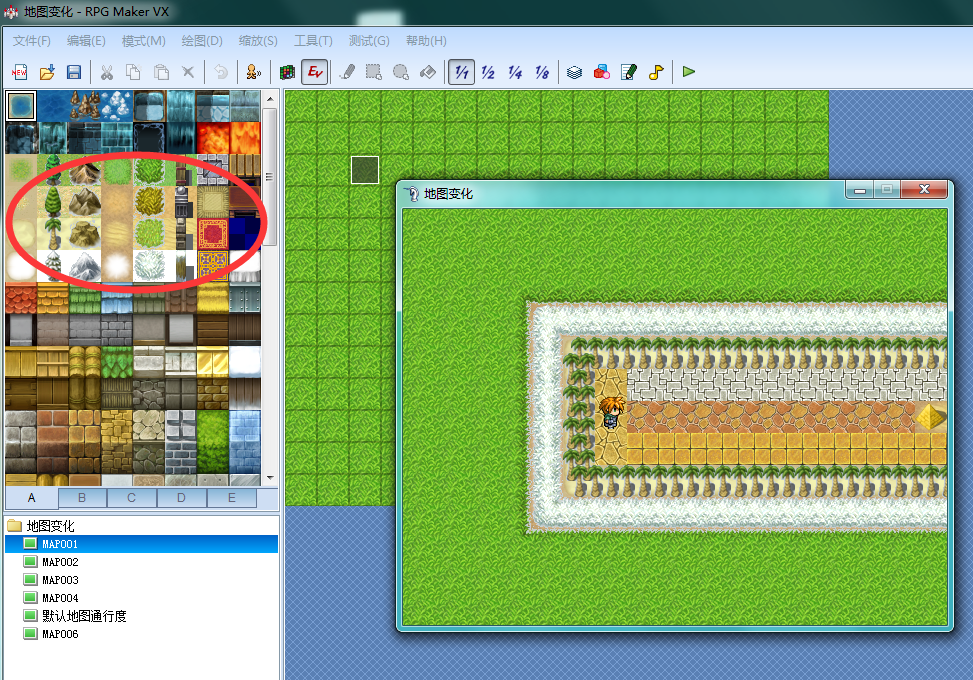Image resolution: width=973 pixels, height=680 pixels.
Task: Select MAP006 in the map tree
Action: [x=60, y=634]
